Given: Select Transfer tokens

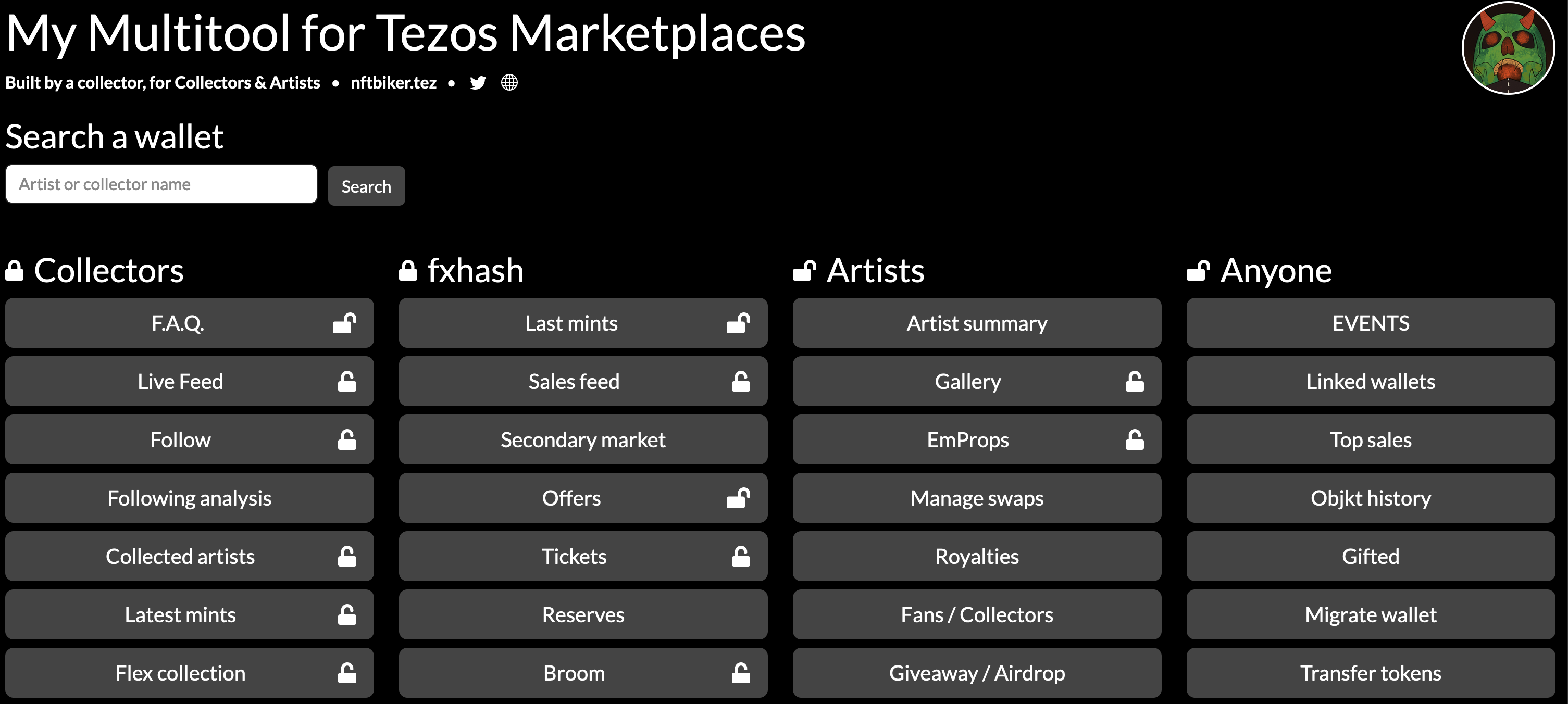Looking at the screenshot, I should 1371,673.
